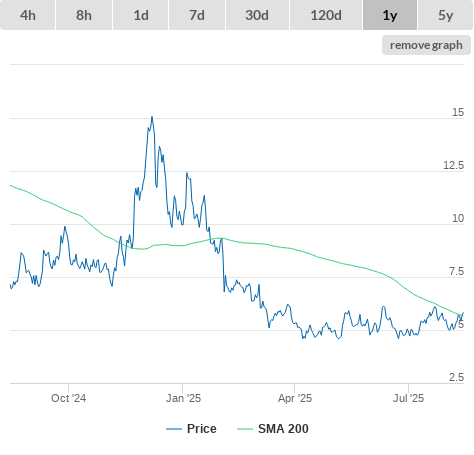This screenshot has width=474, height=455.
Task: Click the Apr '25 axis label
Action: [x=295, y=398]
